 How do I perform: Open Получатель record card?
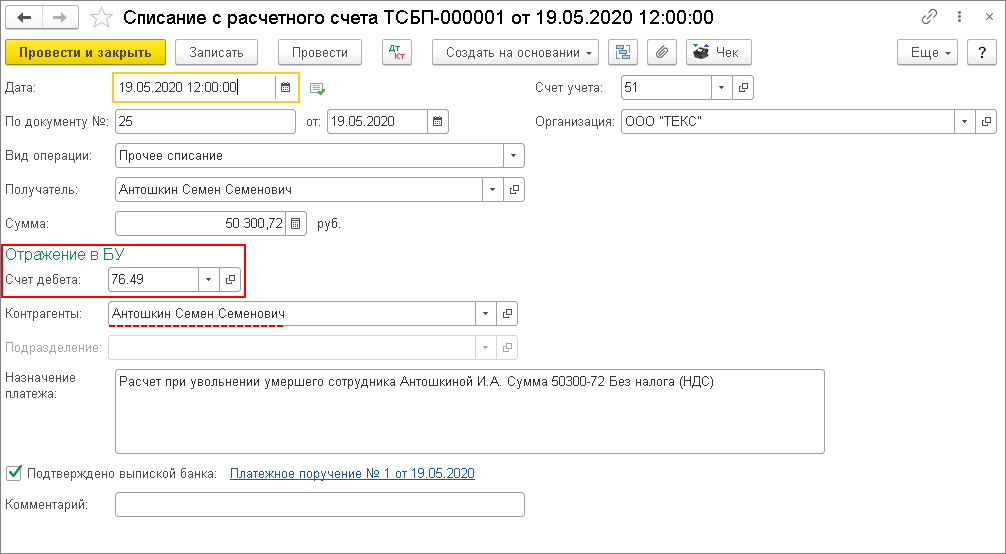coord(514,190)
